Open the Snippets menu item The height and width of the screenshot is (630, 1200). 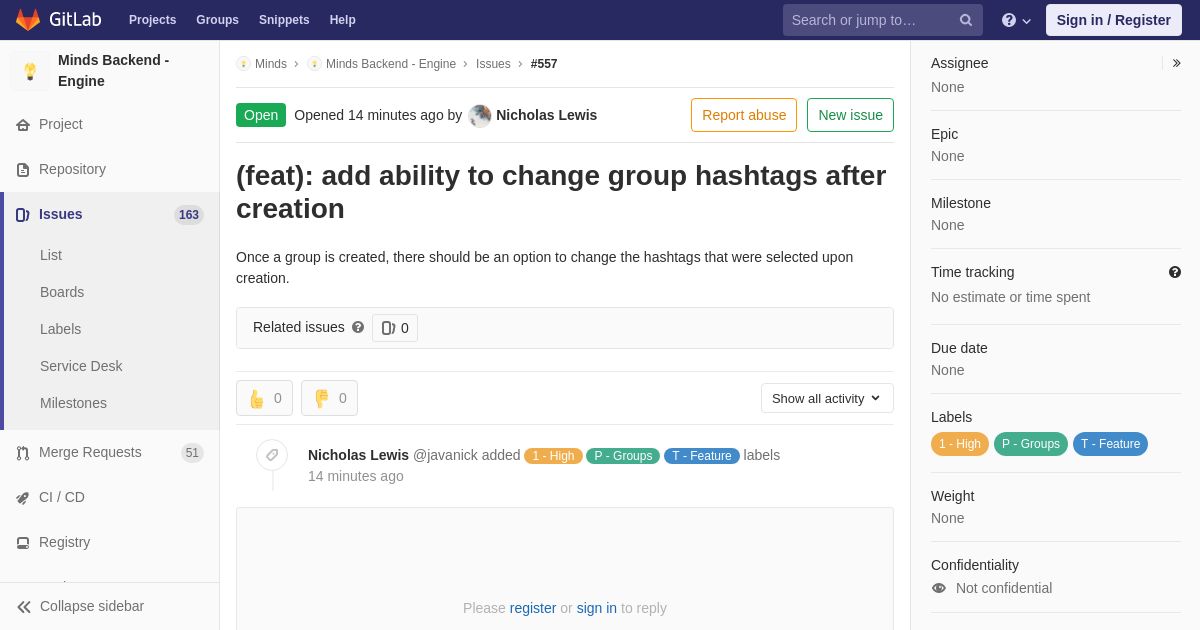click(284, 20)
